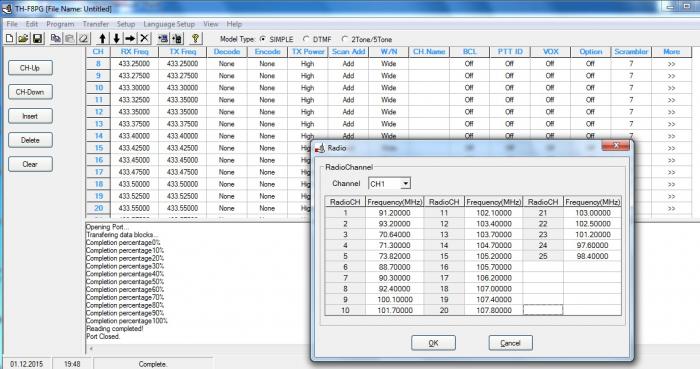Click the 'Complete.' status bar entry
The width and height of the screenshot is (700, 369).
click(152, 364)
